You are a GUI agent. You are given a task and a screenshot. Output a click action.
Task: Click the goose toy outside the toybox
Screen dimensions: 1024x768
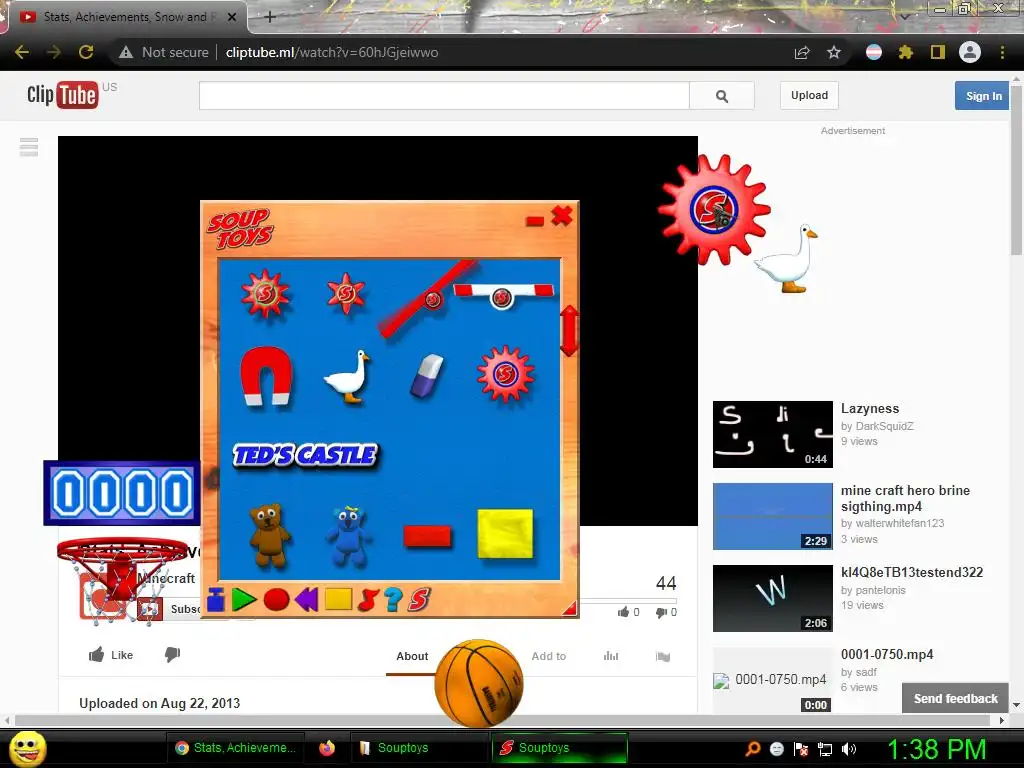coord(786,259)
